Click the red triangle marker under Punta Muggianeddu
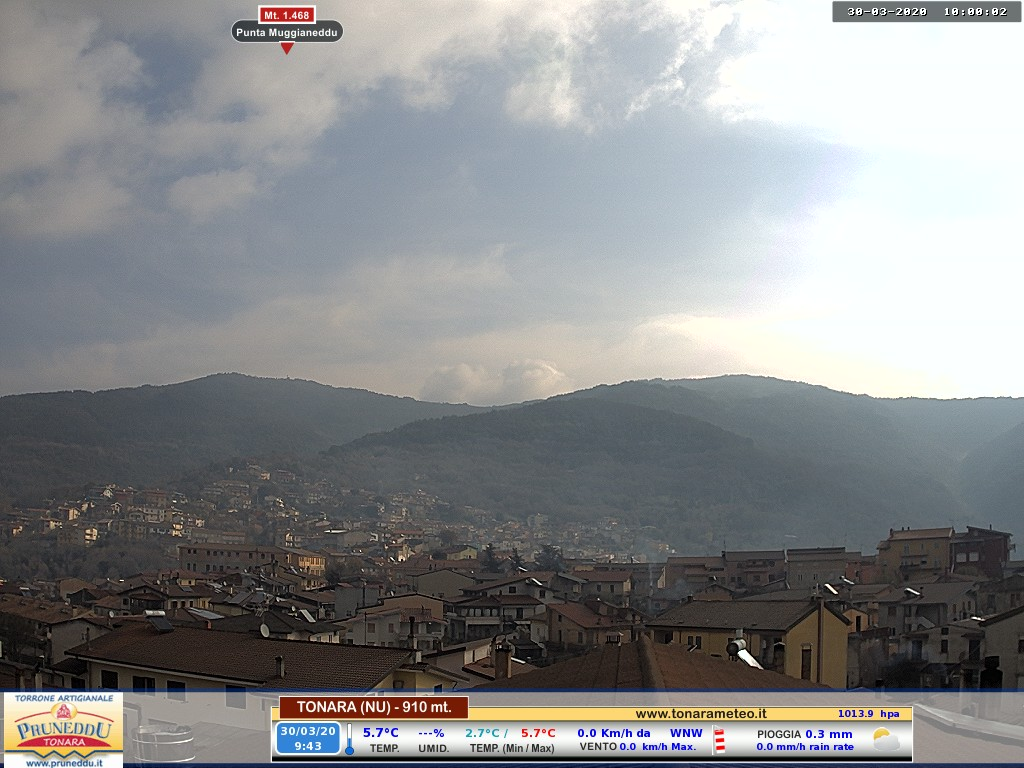This screenshot has width=1024, height=768. tap(287, 48)
